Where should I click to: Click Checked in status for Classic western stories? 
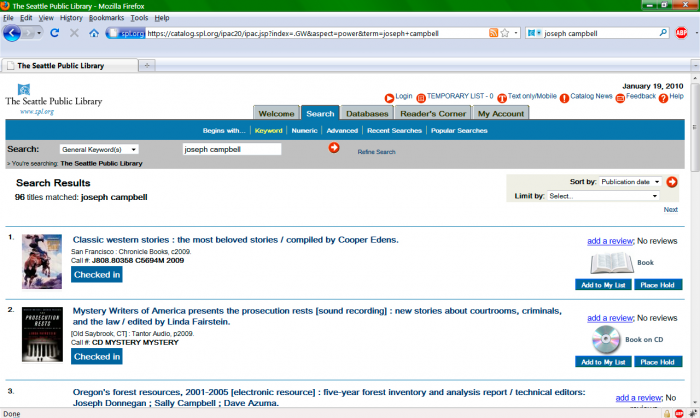pyautogui.click(x=97, y=275)
